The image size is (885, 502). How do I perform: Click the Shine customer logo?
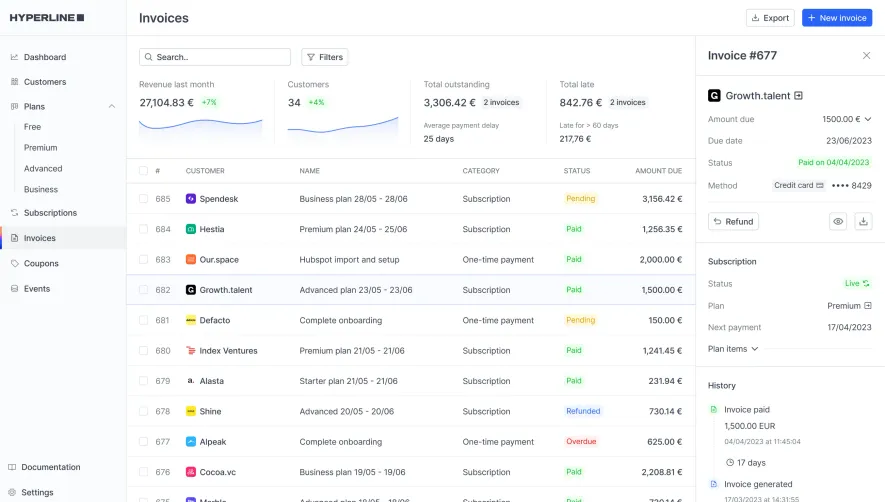tap(191, 411)
